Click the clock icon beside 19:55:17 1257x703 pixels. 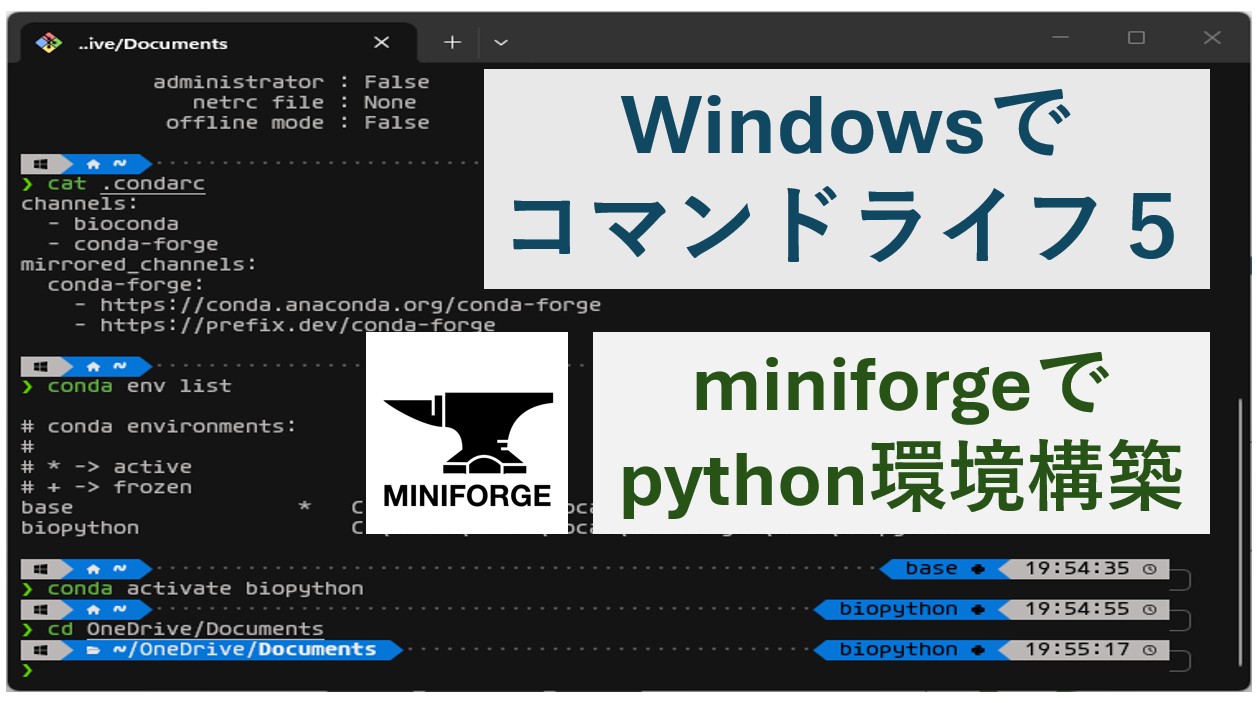1149,650
